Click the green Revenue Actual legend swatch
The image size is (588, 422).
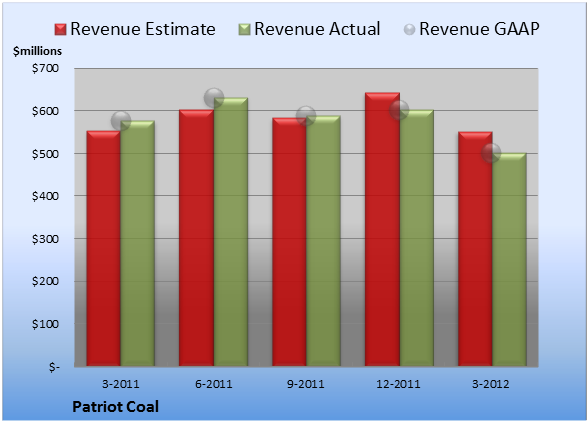point(244,30)
